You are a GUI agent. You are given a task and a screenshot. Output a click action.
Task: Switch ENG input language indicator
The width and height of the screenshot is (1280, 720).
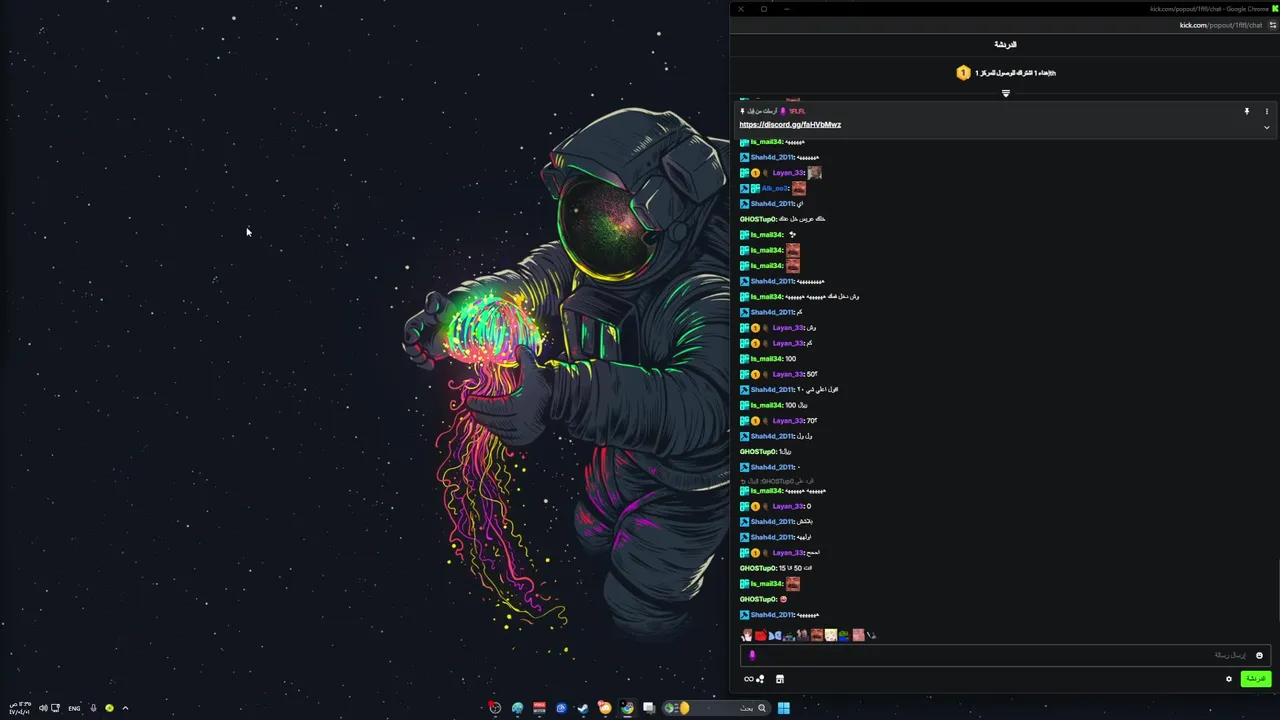point(74,708)
